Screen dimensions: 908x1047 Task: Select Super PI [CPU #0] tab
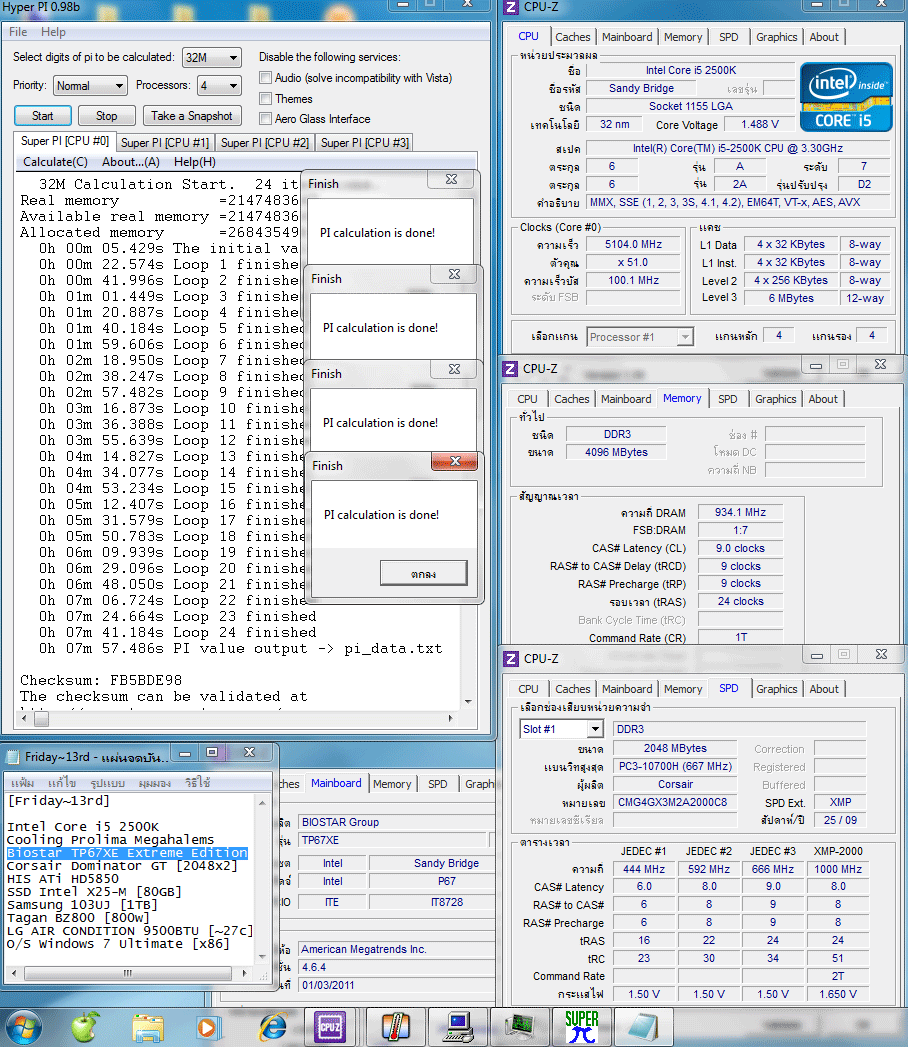(x=65, y=141)
